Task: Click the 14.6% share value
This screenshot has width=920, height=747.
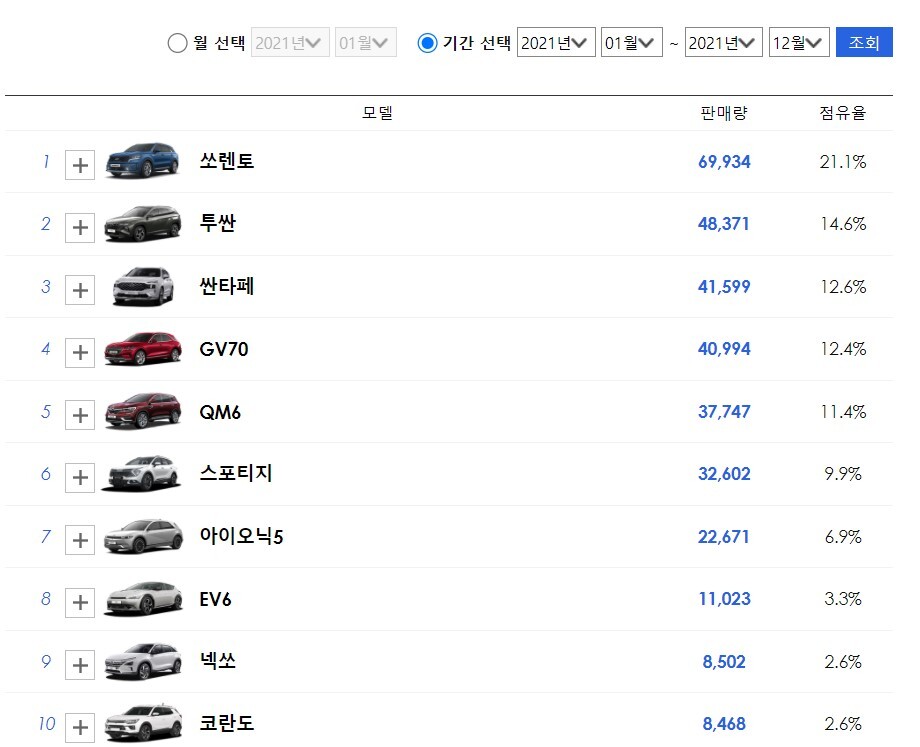Action: [x=843, y=224]
